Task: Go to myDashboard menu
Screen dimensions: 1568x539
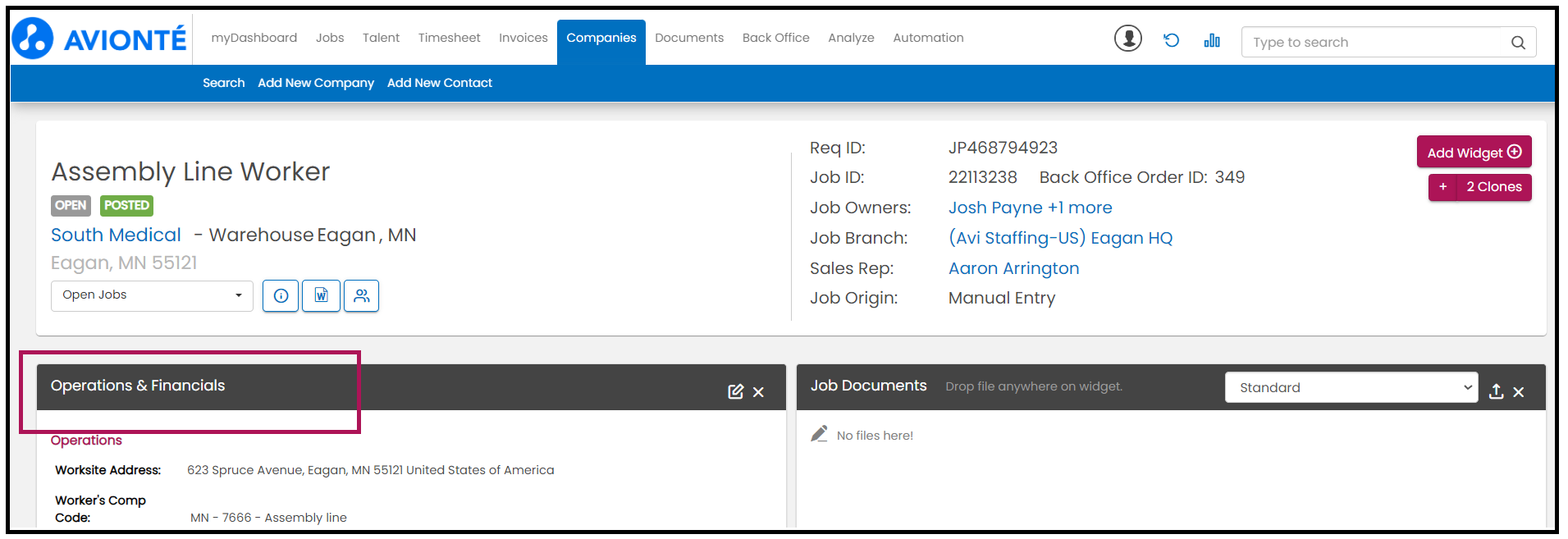Action: click(254, 38)
